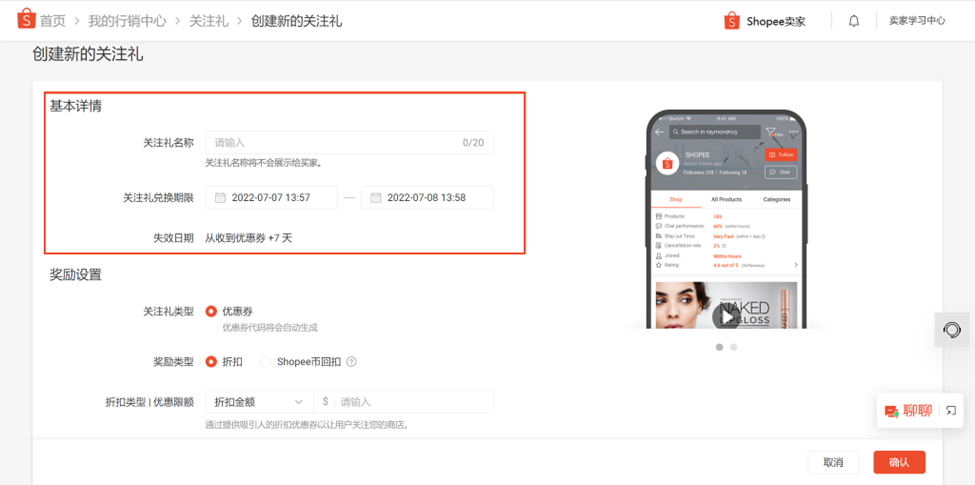Collapse the 聊聊 chat widget with the arrow icon
The width and height of the screenshot is (975, 485).
point(951,410)
